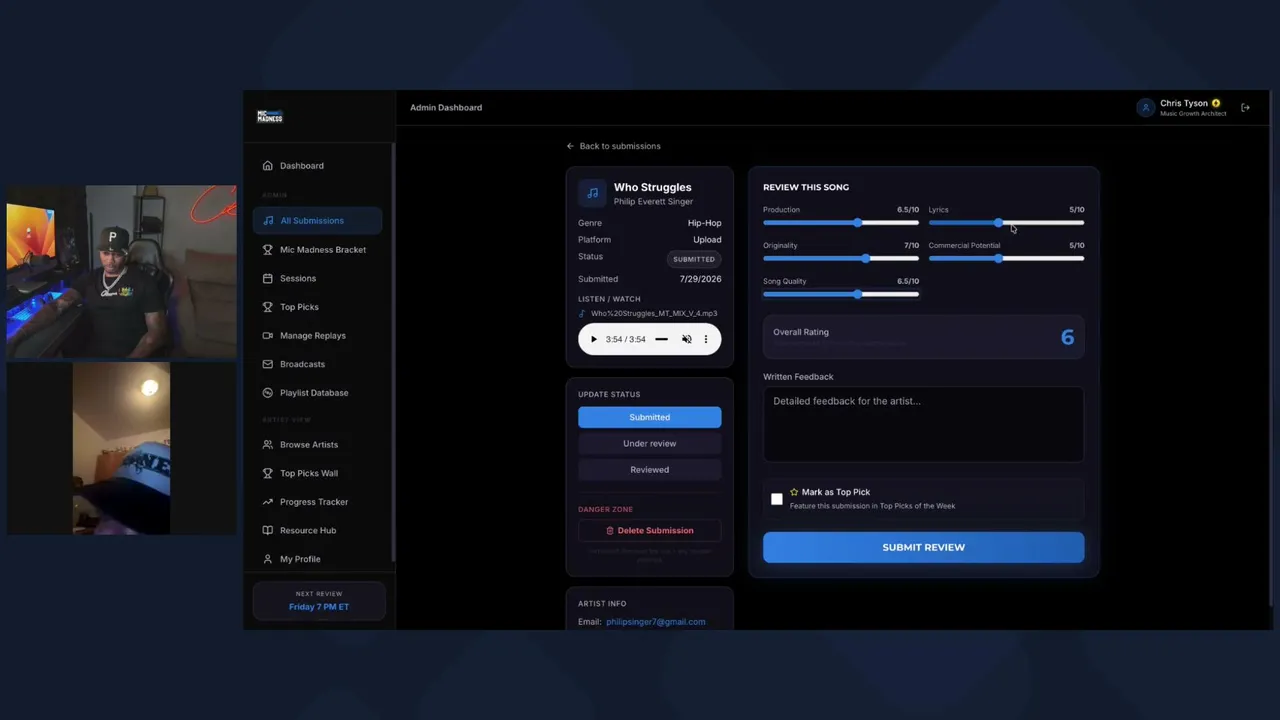Click the webcam feed of man in cap

pyautogui.click(x=121, y=272)
